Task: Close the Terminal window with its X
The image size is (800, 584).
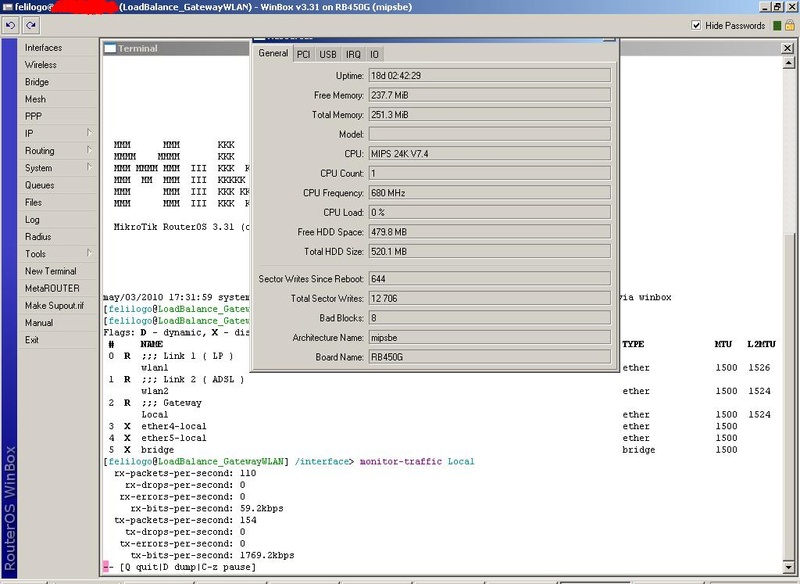Action: 785,48
